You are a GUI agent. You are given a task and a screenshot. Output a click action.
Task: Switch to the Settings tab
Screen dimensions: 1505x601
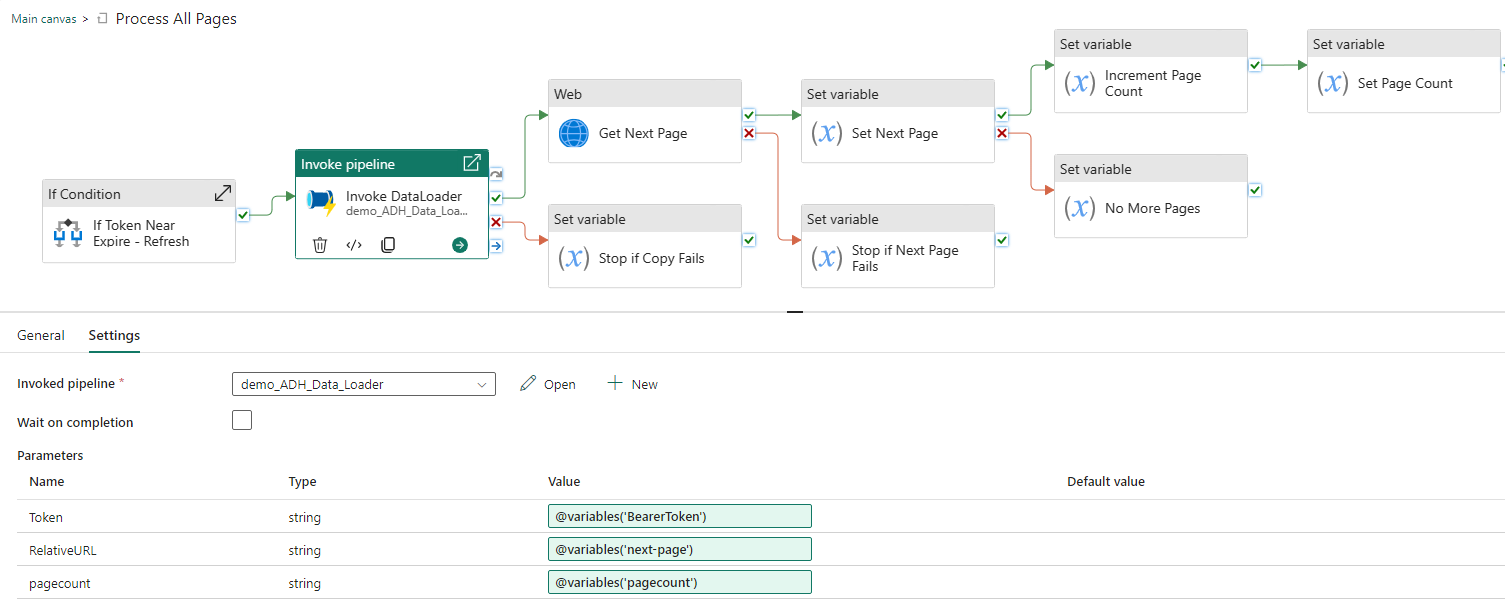point(114,335)
